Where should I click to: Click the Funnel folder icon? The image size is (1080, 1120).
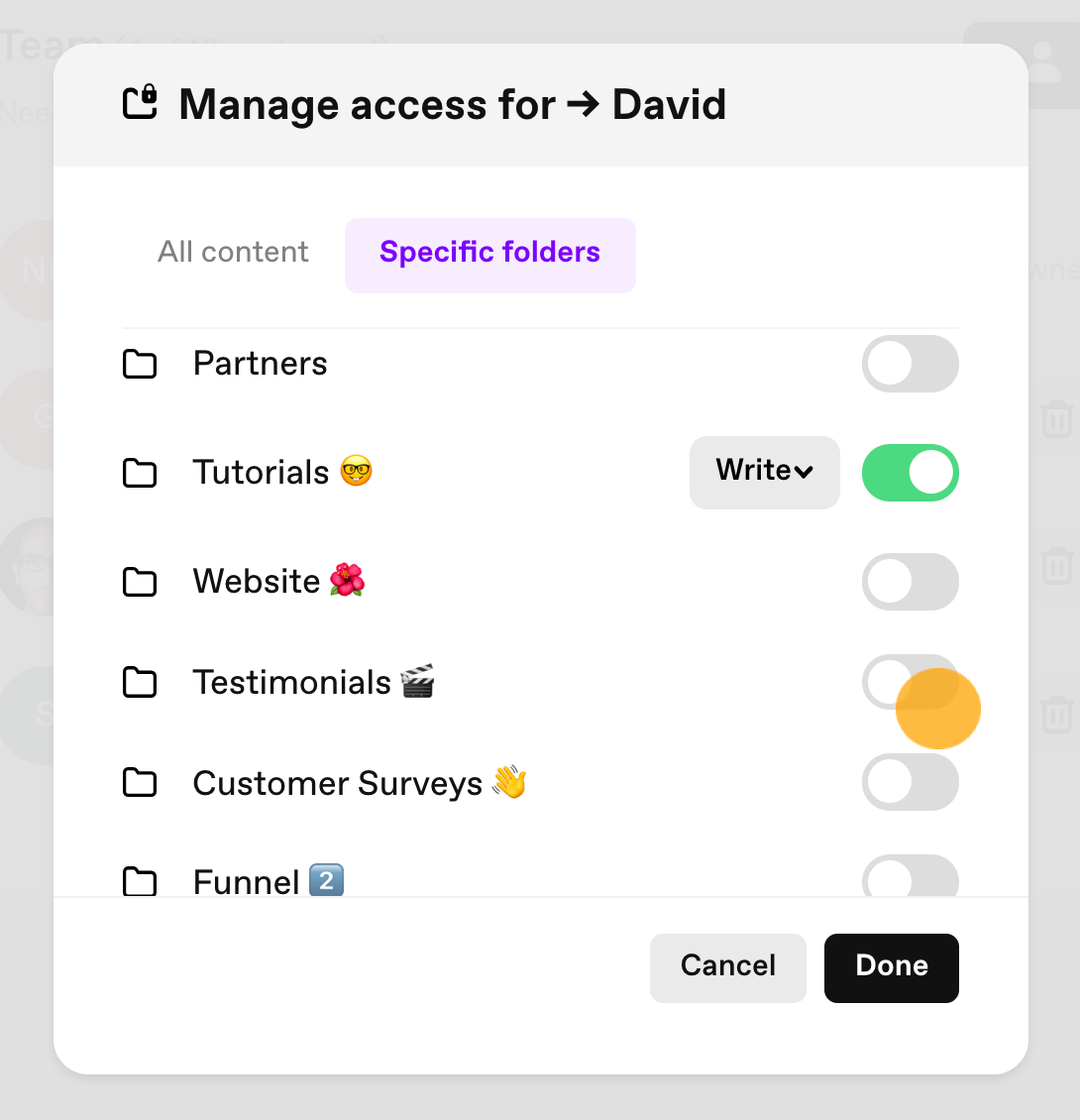tap(140, 881)
